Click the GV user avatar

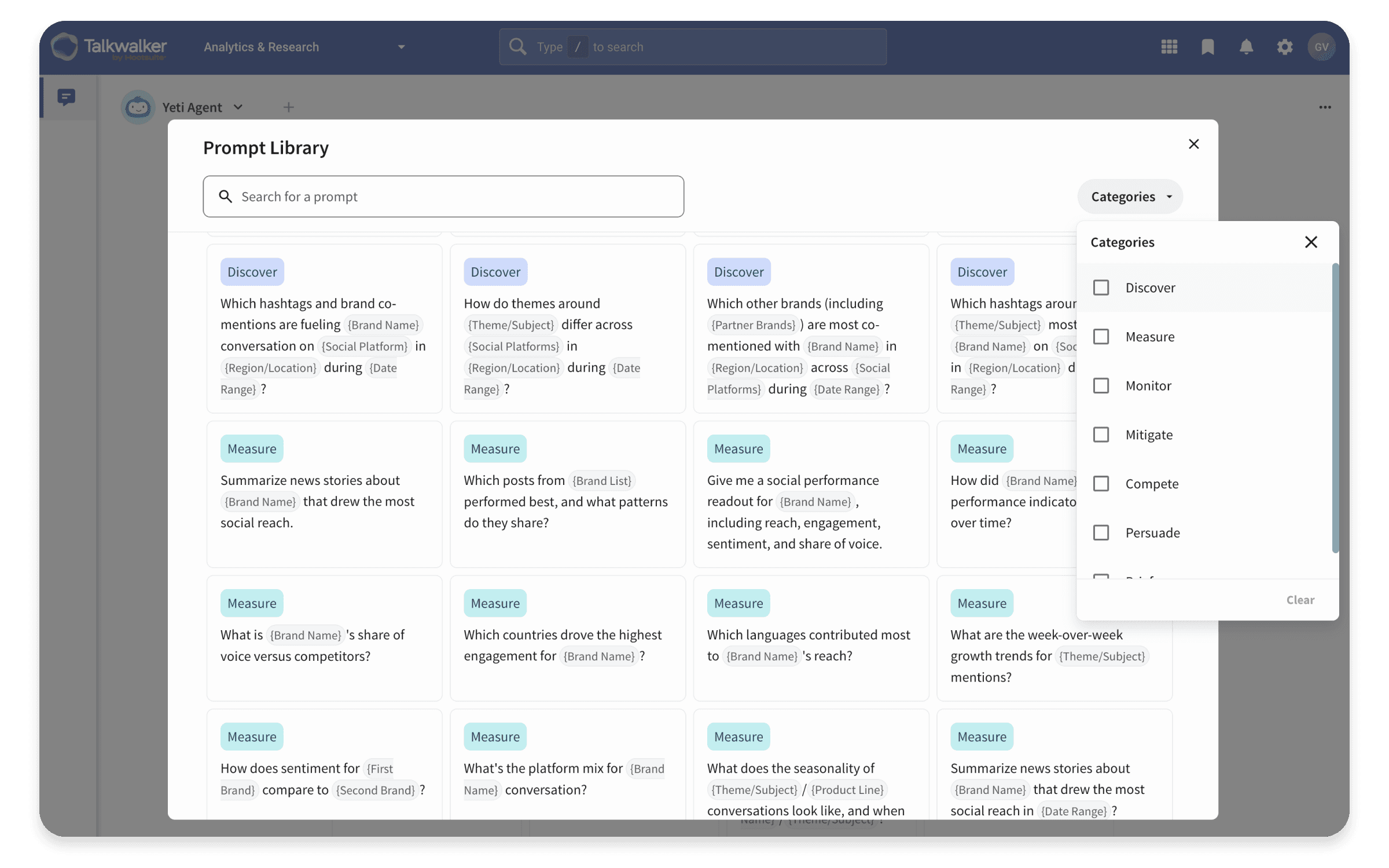[x=1321, y=47]
